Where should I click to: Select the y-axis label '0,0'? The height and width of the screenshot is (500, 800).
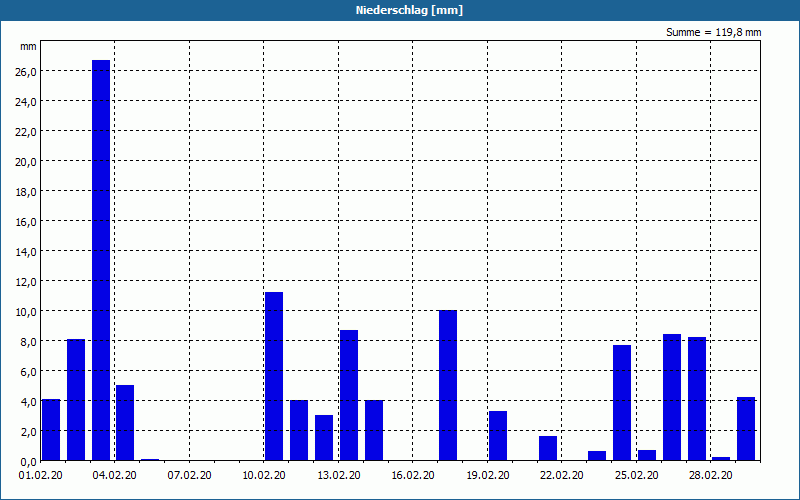(29, 462)
